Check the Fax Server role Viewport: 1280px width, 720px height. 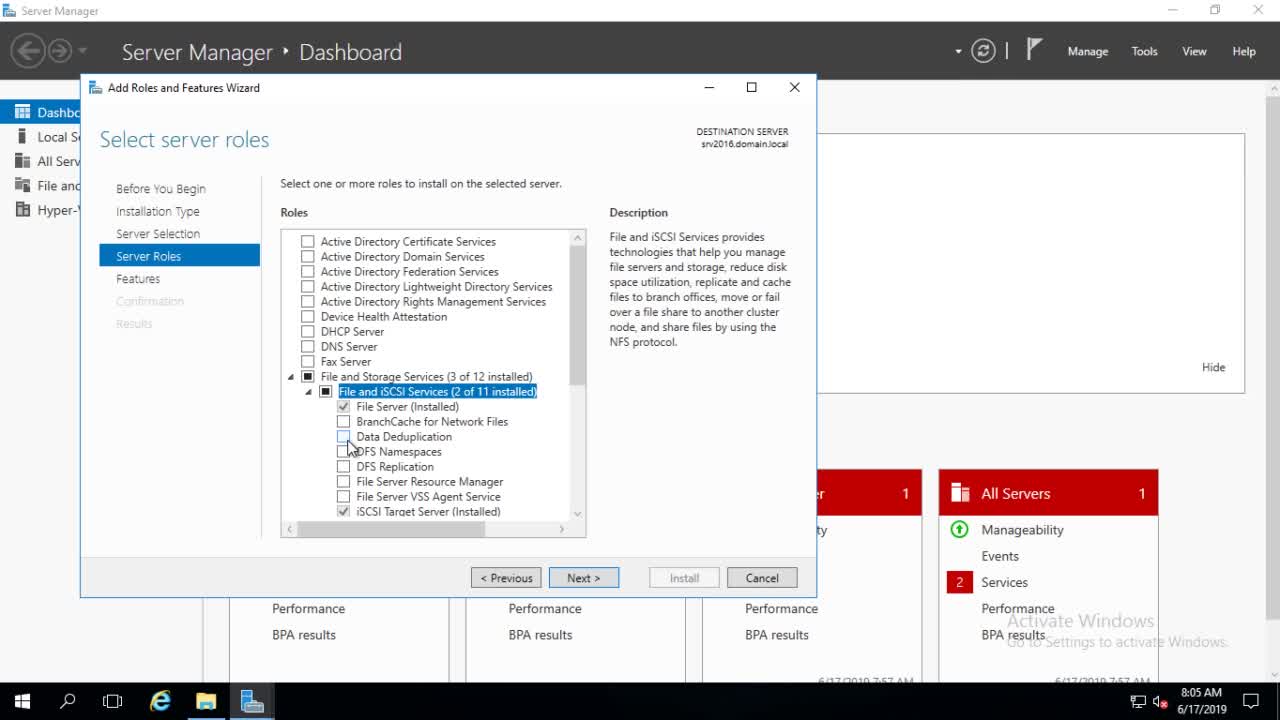pos(308,362)
